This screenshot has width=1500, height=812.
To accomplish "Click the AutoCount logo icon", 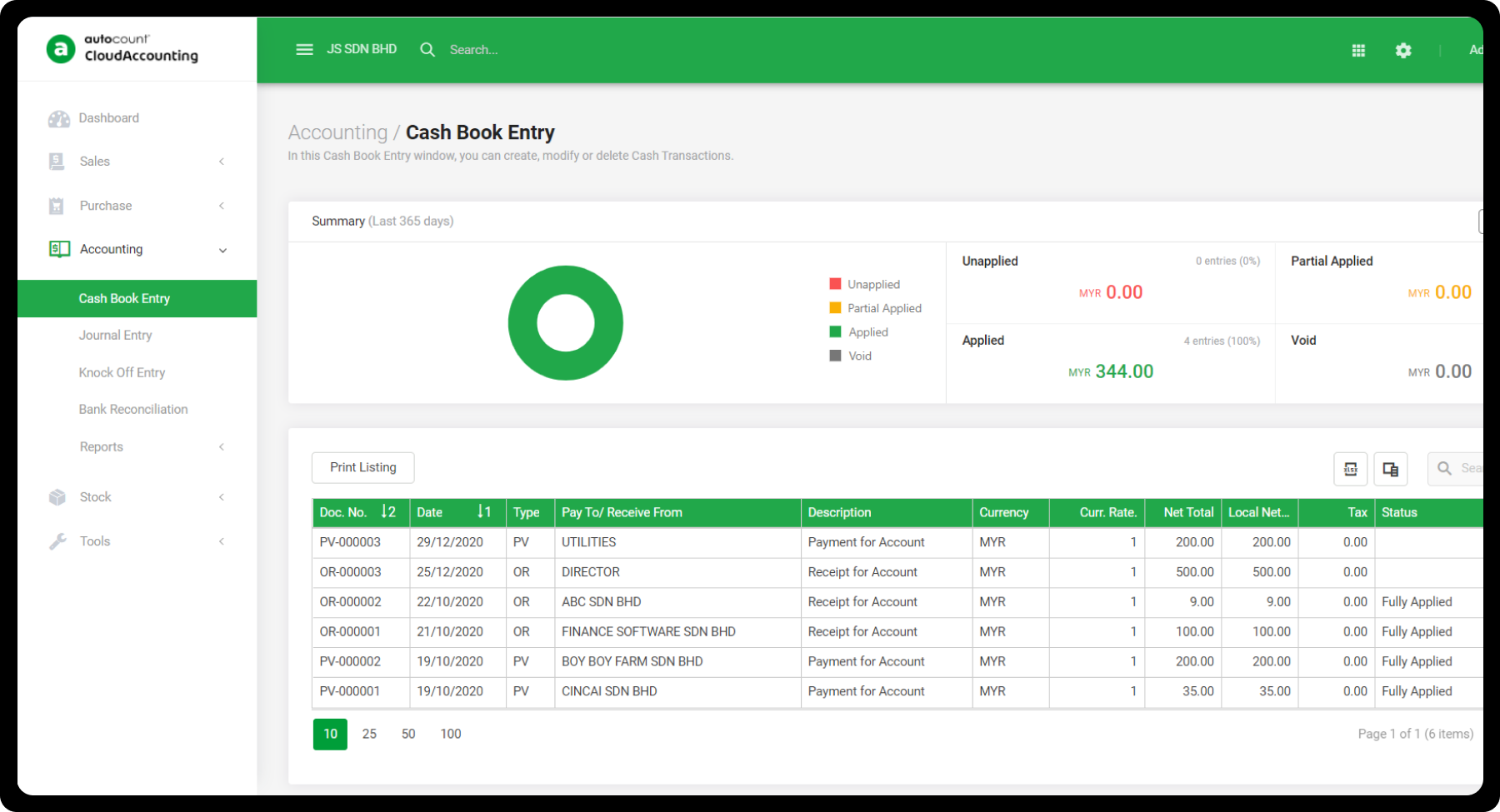I will pos(61,49).
